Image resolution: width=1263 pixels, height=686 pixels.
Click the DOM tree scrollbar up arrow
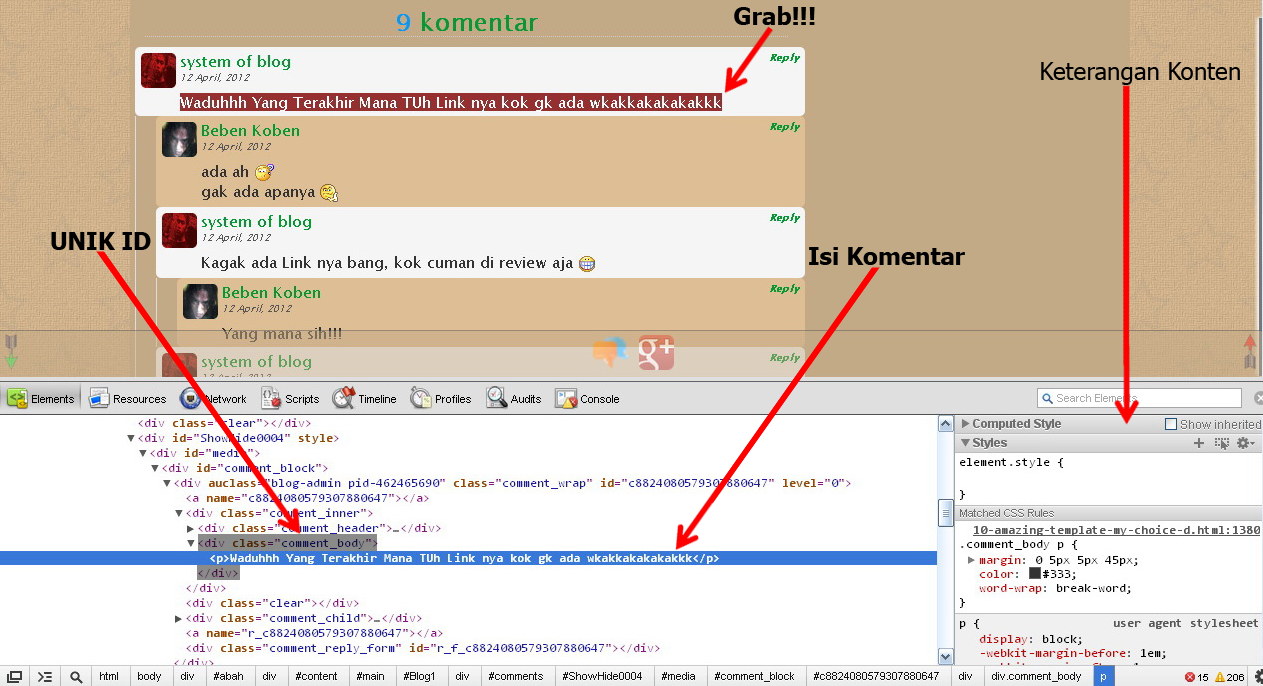(946, 424)
